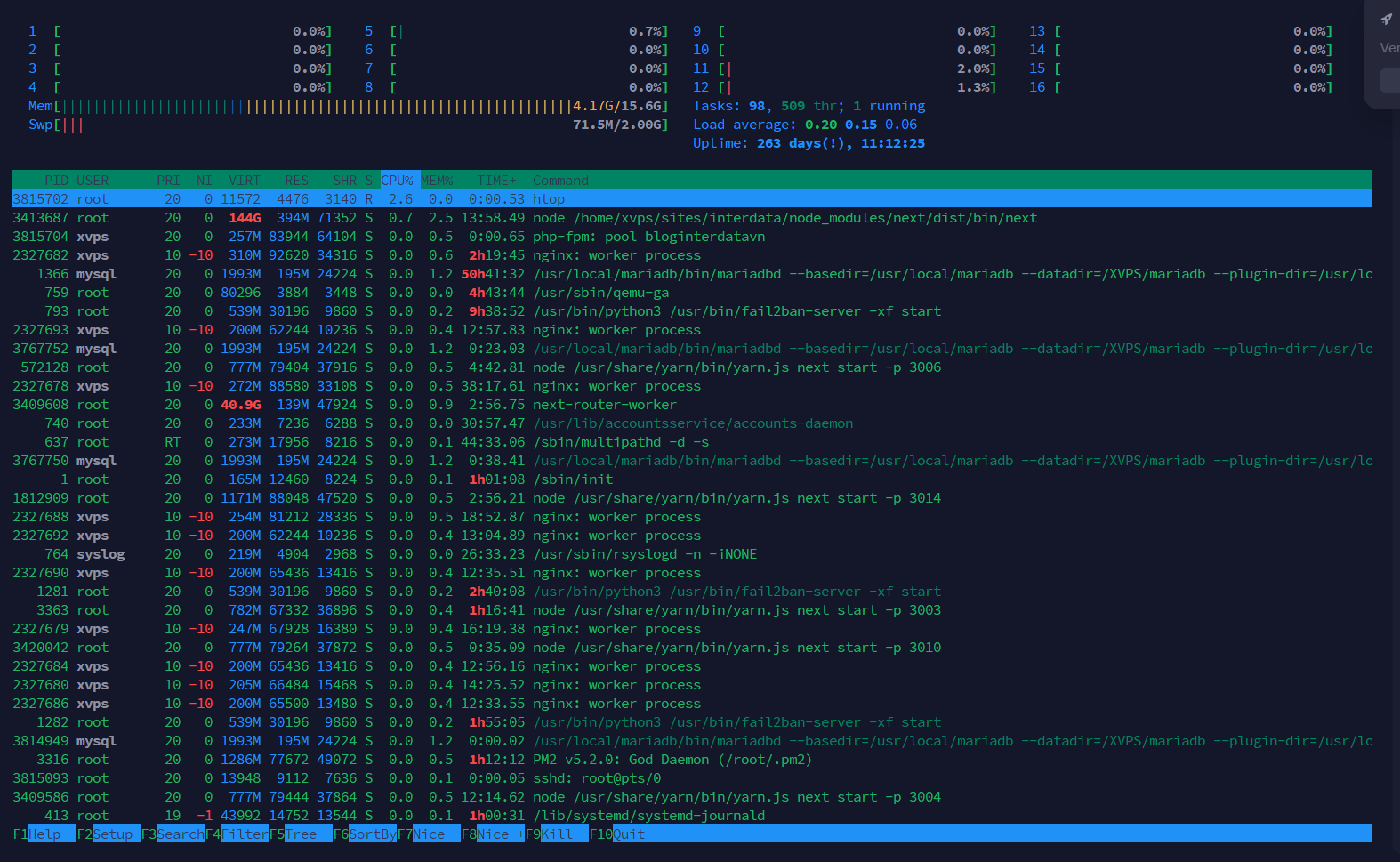Select the PM2 God Daemon row
Screen dimensions: 1400x862
[x=692, y=760]
